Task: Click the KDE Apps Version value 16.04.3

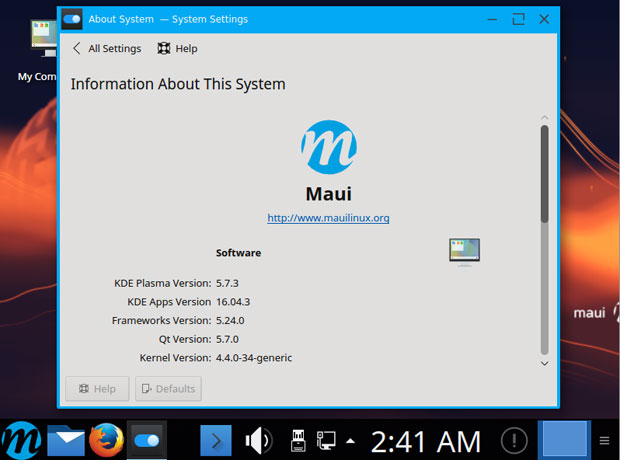Action: [x=233, y=302]
